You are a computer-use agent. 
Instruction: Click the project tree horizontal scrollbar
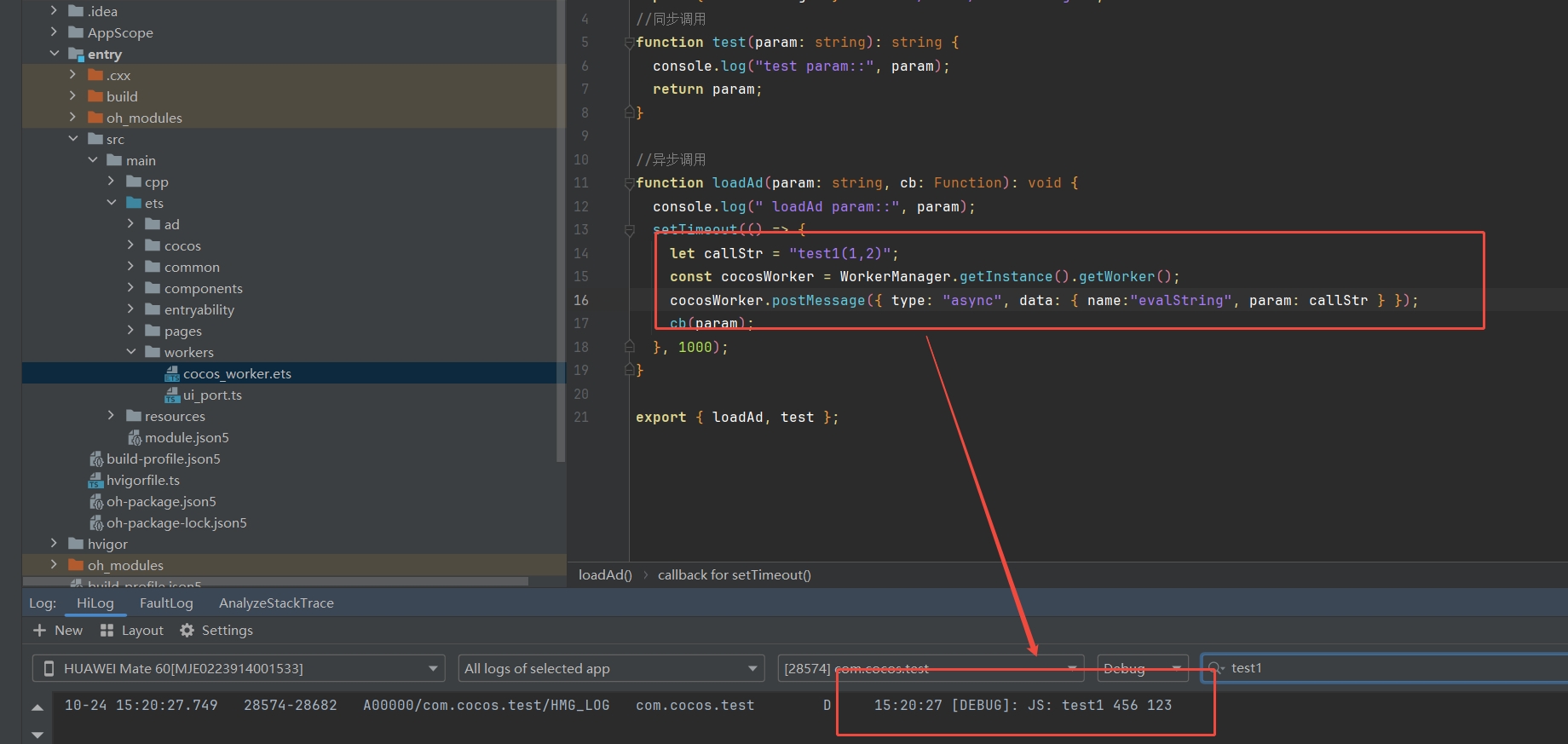275,582
